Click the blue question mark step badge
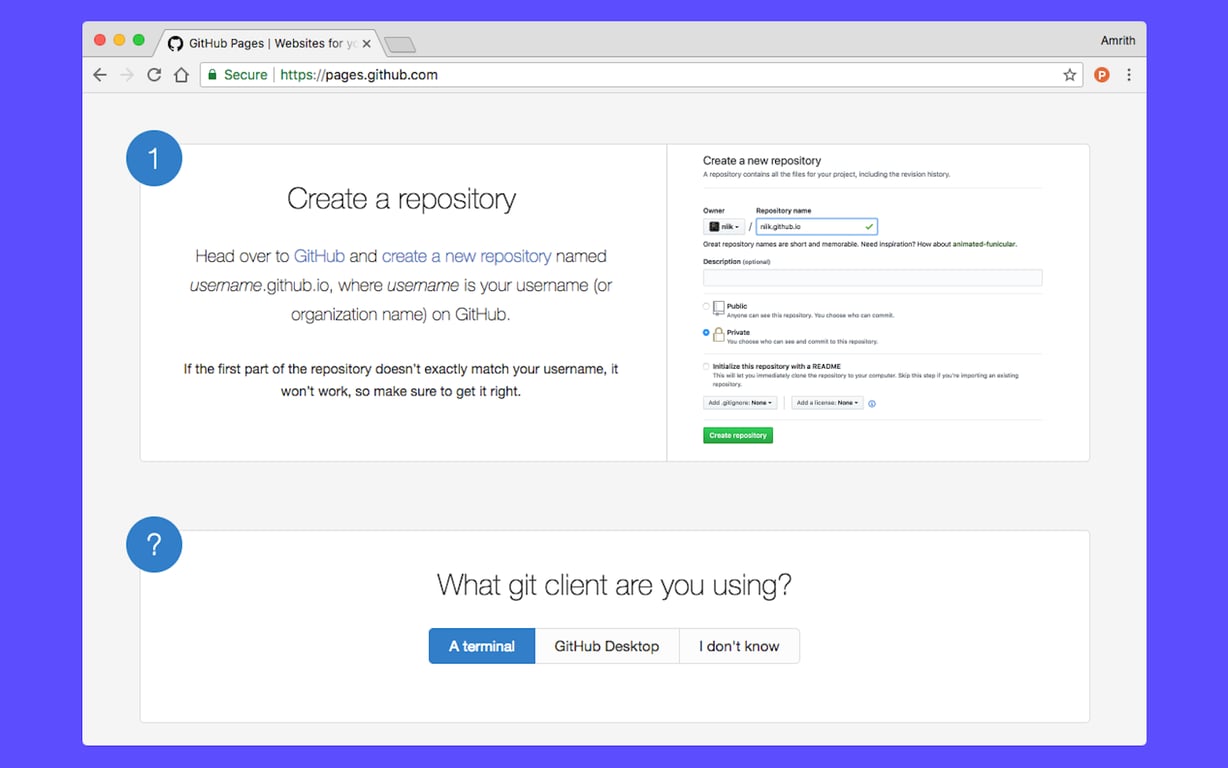Image resolution: width=1228 pixels, height=768 pixels. [x=154, y=544]
